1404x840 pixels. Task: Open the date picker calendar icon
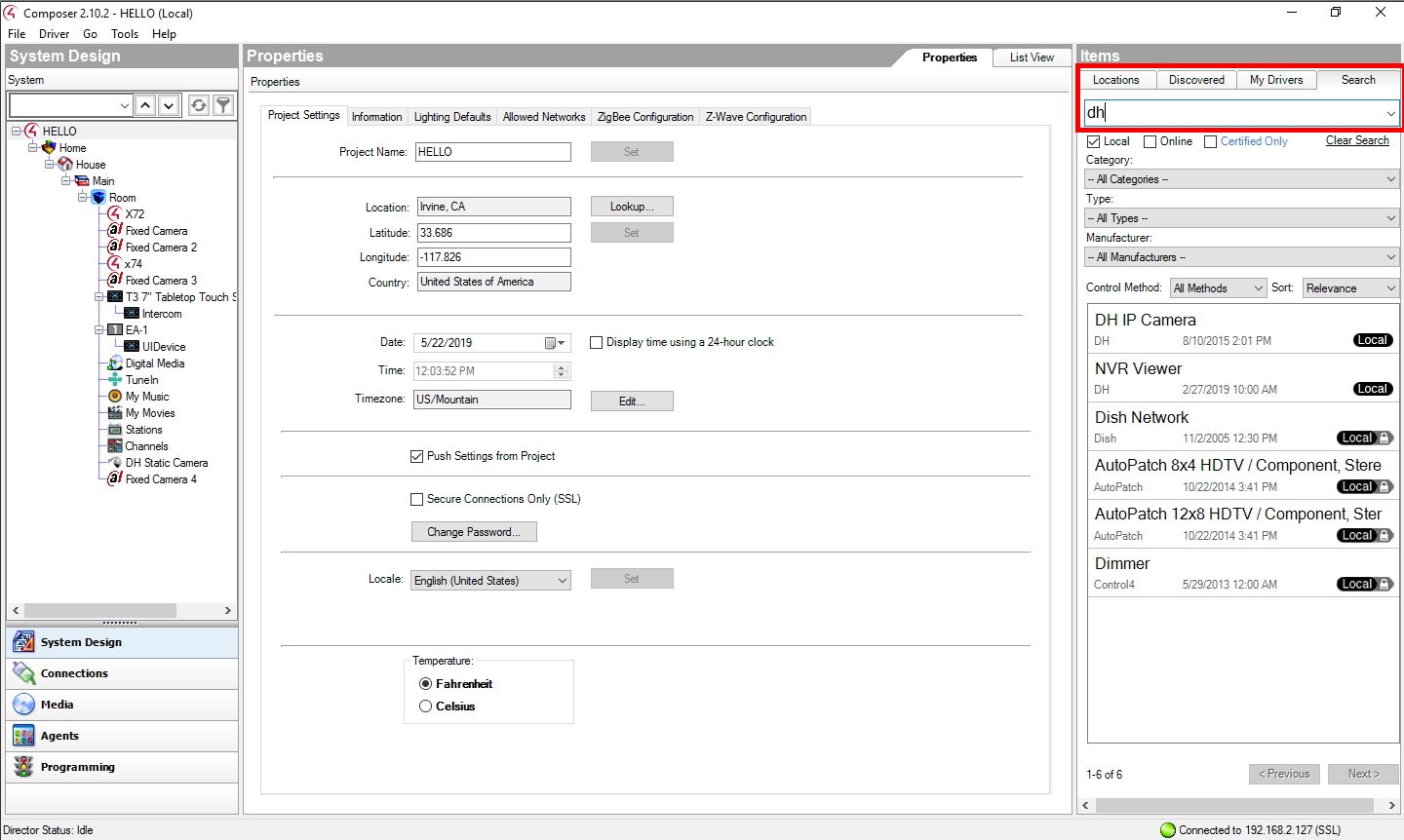[x=552, y=343]
